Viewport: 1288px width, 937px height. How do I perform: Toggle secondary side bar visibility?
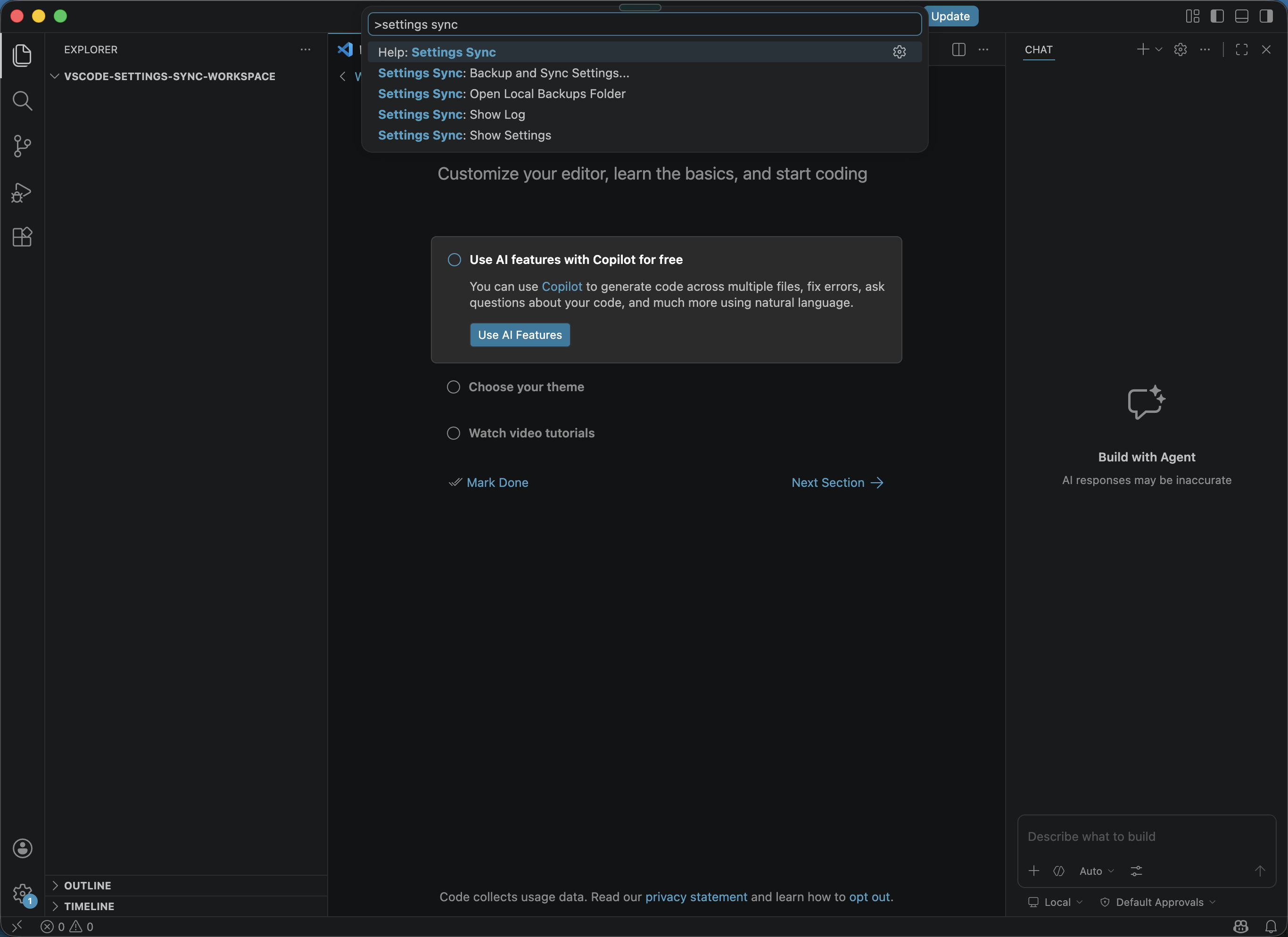tap(1266, 16)
